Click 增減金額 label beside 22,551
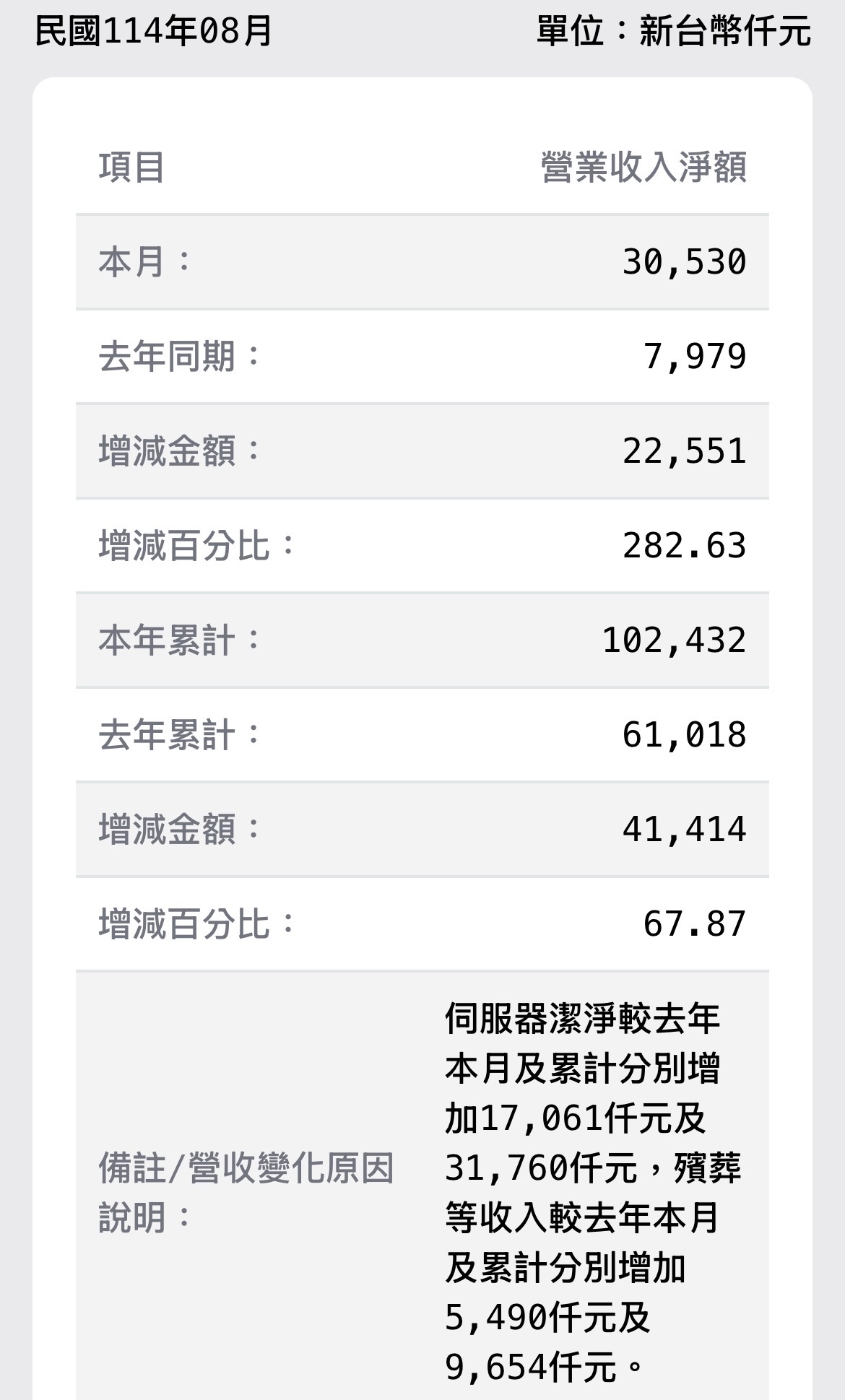845x1400 pixels. pos(179,451)
